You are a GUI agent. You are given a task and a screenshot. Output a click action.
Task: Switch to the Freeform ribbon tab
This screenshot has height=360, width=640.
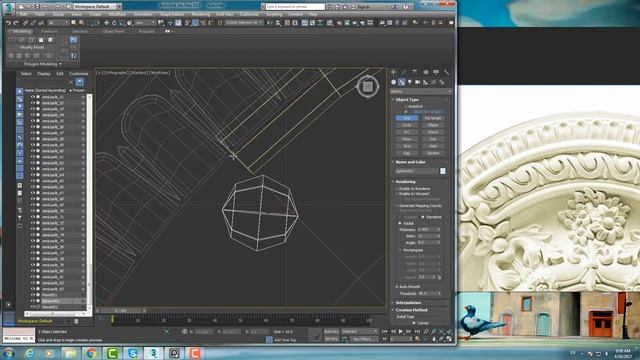pyautogui.click(x=49, y=31)
